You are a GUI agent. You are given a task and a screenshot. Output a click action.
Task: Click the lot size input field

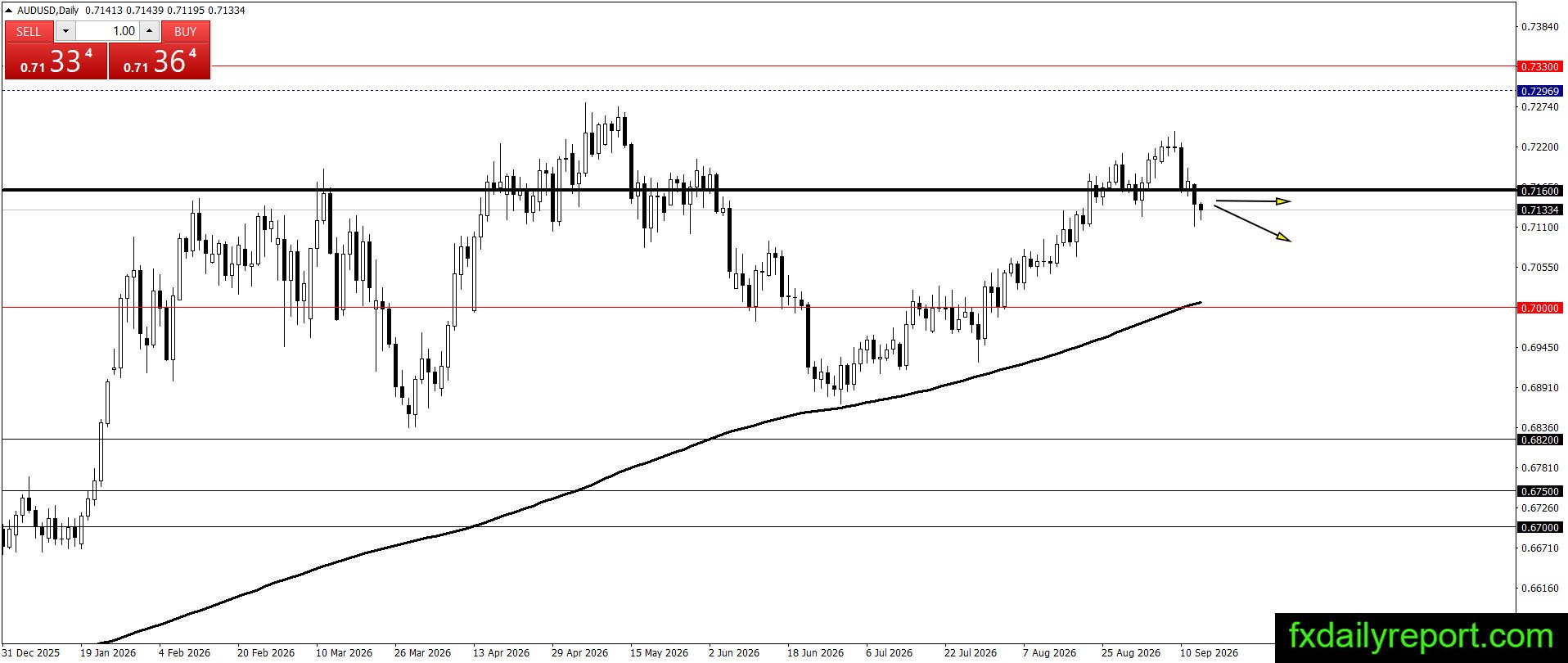pos(107,31)
